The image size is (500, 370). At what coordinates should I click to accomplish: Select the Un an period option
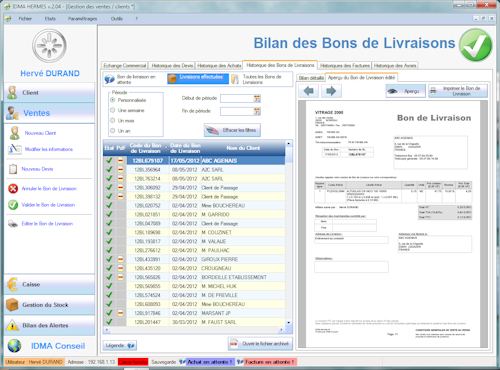(x=113, y=131)
